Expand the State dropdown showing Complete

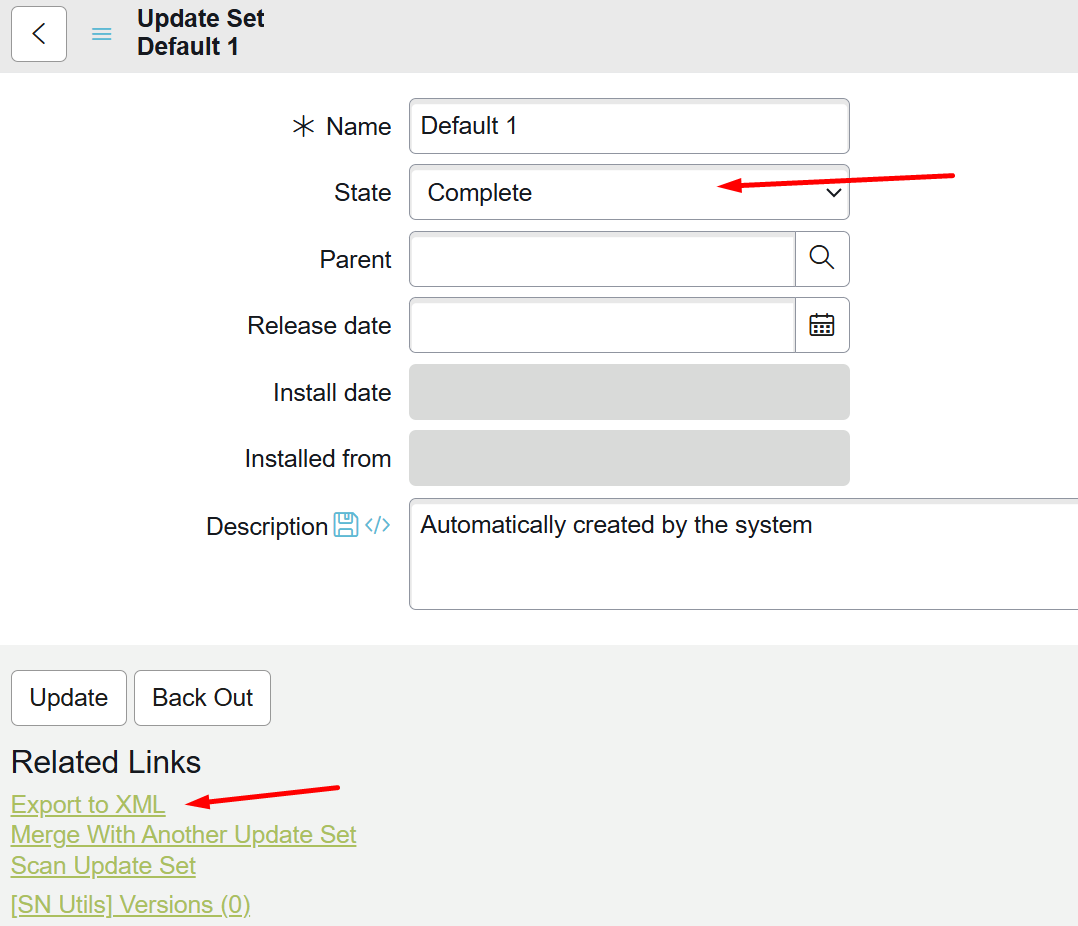pyautogui.click(x=629, y=193)
